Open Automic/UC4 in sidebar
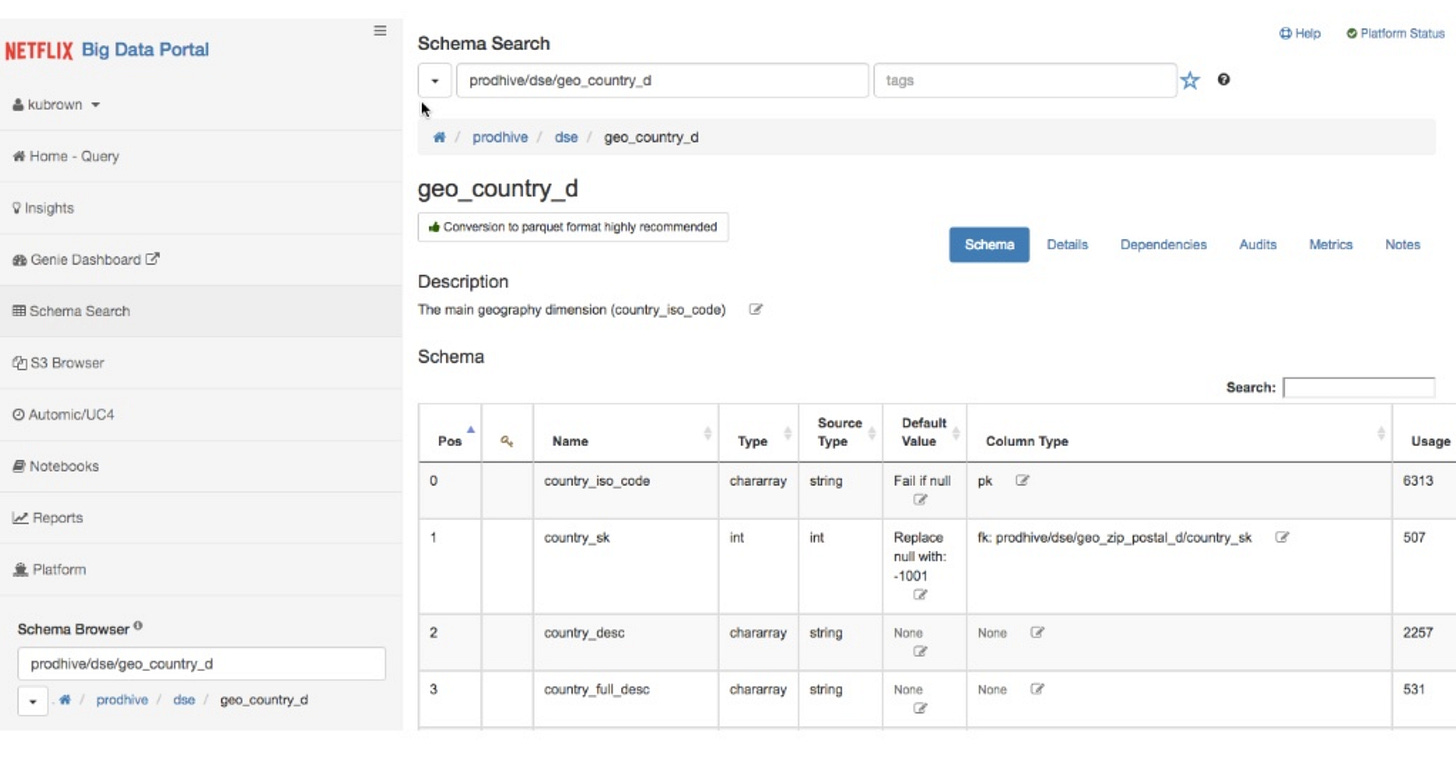The width and height of the screenshot is (1456, 782). click(200, 415)
